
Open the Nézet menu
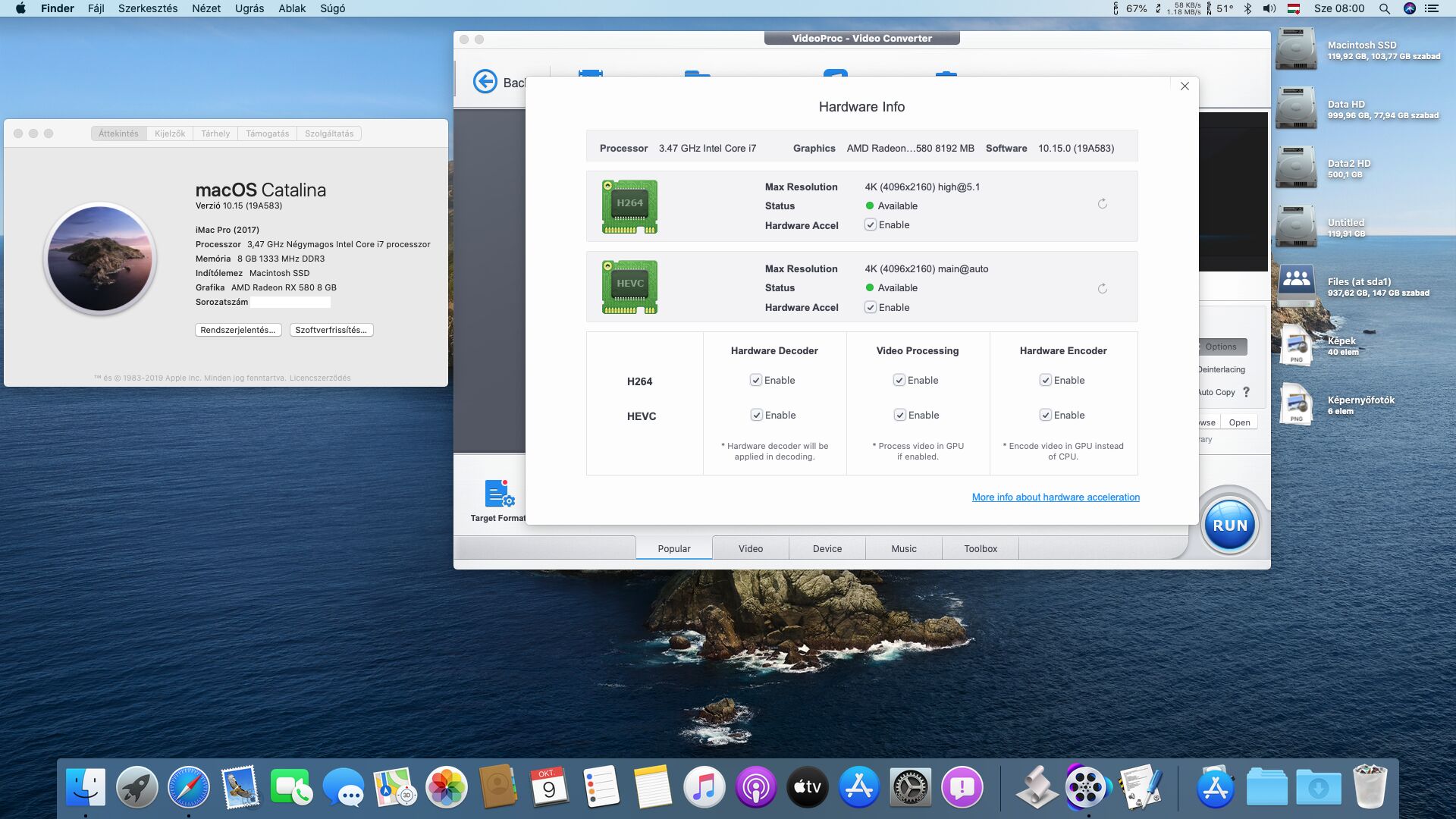coord(206,8)
